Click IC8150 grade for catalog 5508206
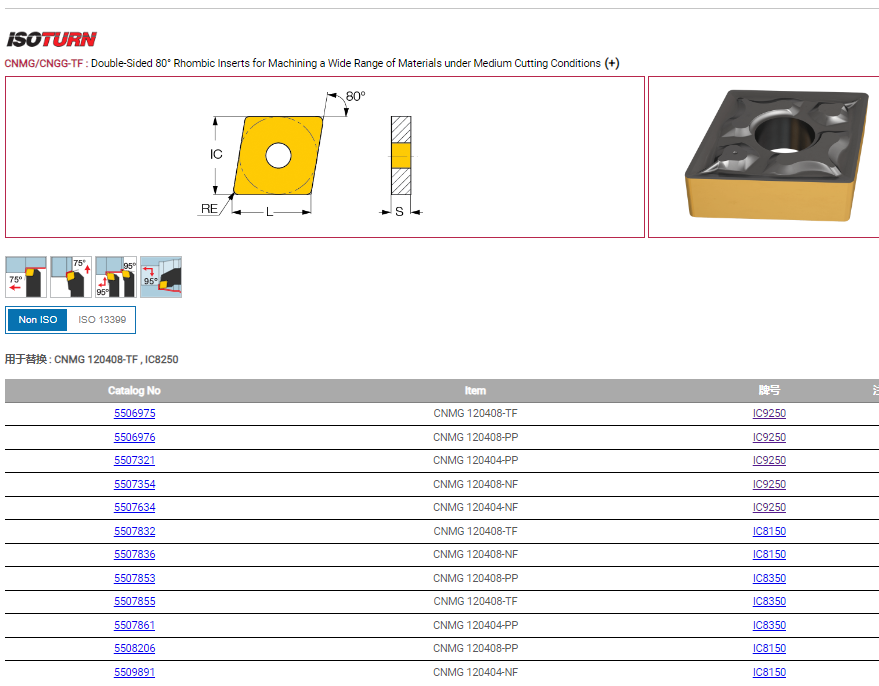879x686 pixels. [x=769, y=649]
